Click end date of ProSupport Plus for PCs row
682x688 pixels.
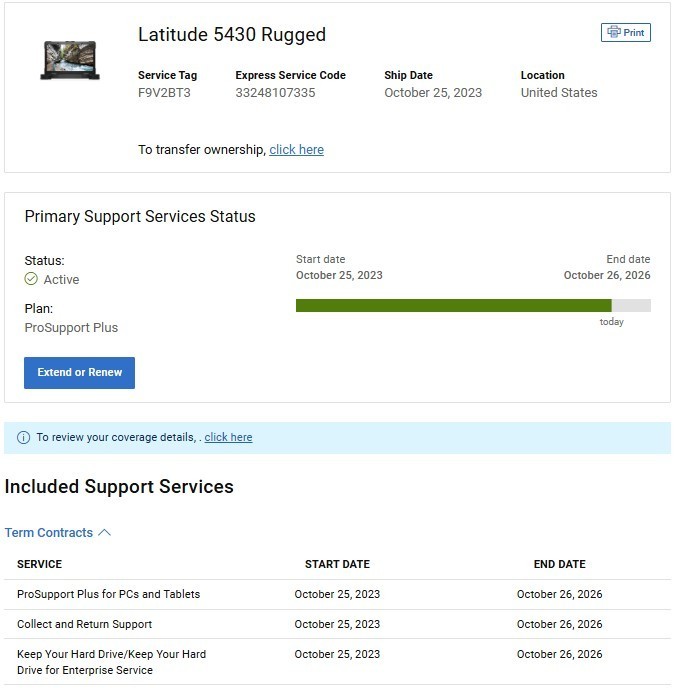pos(560,594)
